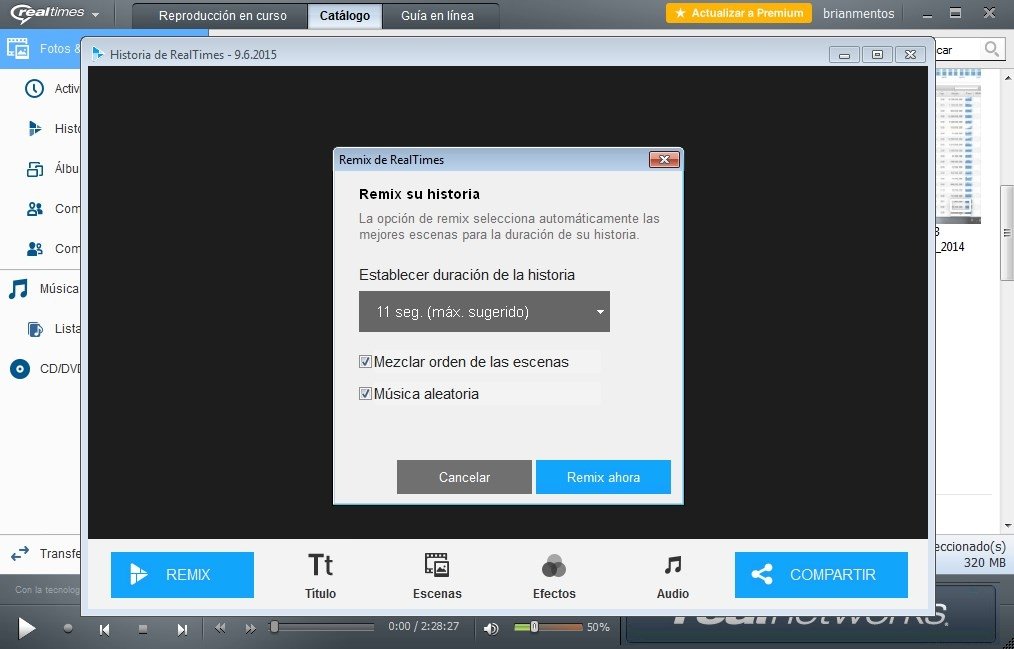Open the Guía en línea tab
1014x649 pixels.
pyautogui.click(x=438, y=16)
